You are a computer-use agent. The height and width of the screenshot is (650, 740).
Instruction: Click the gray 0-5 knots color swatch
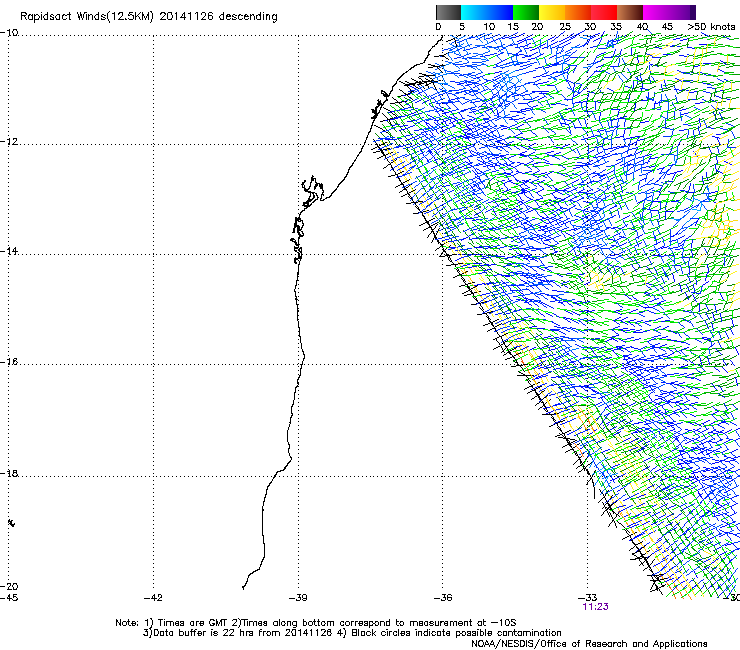point(448,12)
